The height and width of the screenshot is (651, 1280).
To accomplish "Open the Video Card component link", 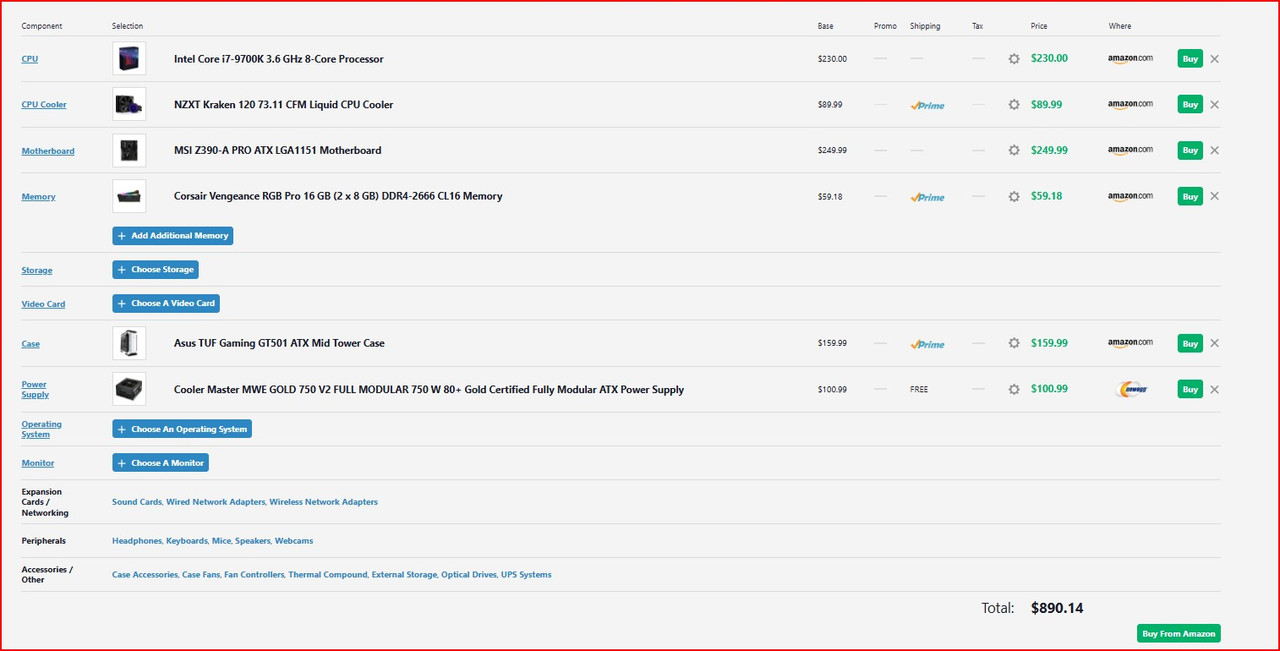I will coord(43,304).
